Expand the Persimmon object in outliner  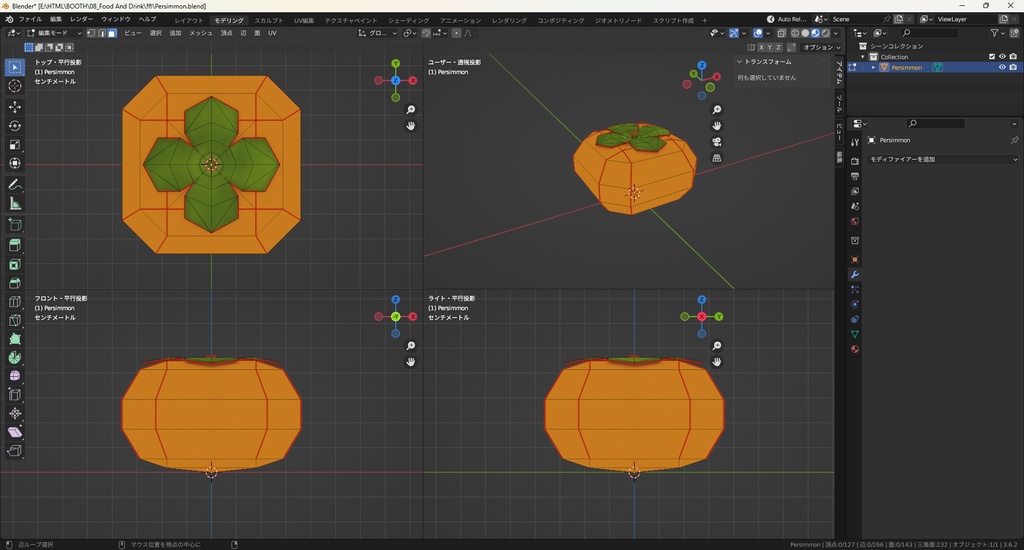[x=873, y=68]
